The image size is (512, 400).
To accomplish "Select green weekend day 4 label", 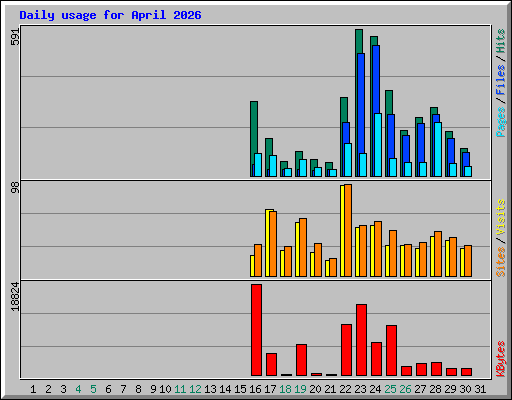I will pyautogui.click(x=78, y=389).
